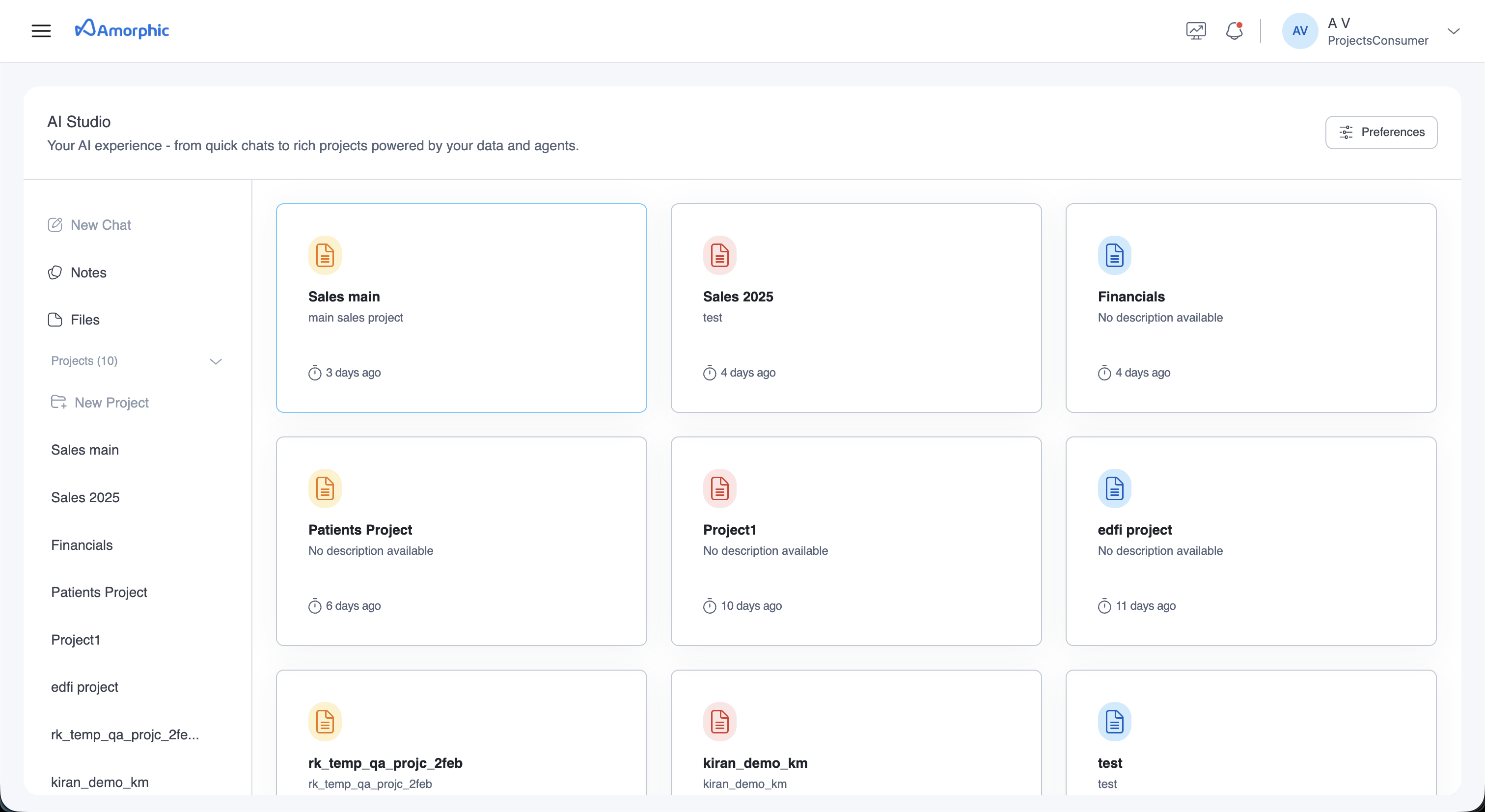Collapse the Projects (10) section chevron
The width and height of the screenshot is (1485, 812).
pyautogui.click(x=216, y=361)
